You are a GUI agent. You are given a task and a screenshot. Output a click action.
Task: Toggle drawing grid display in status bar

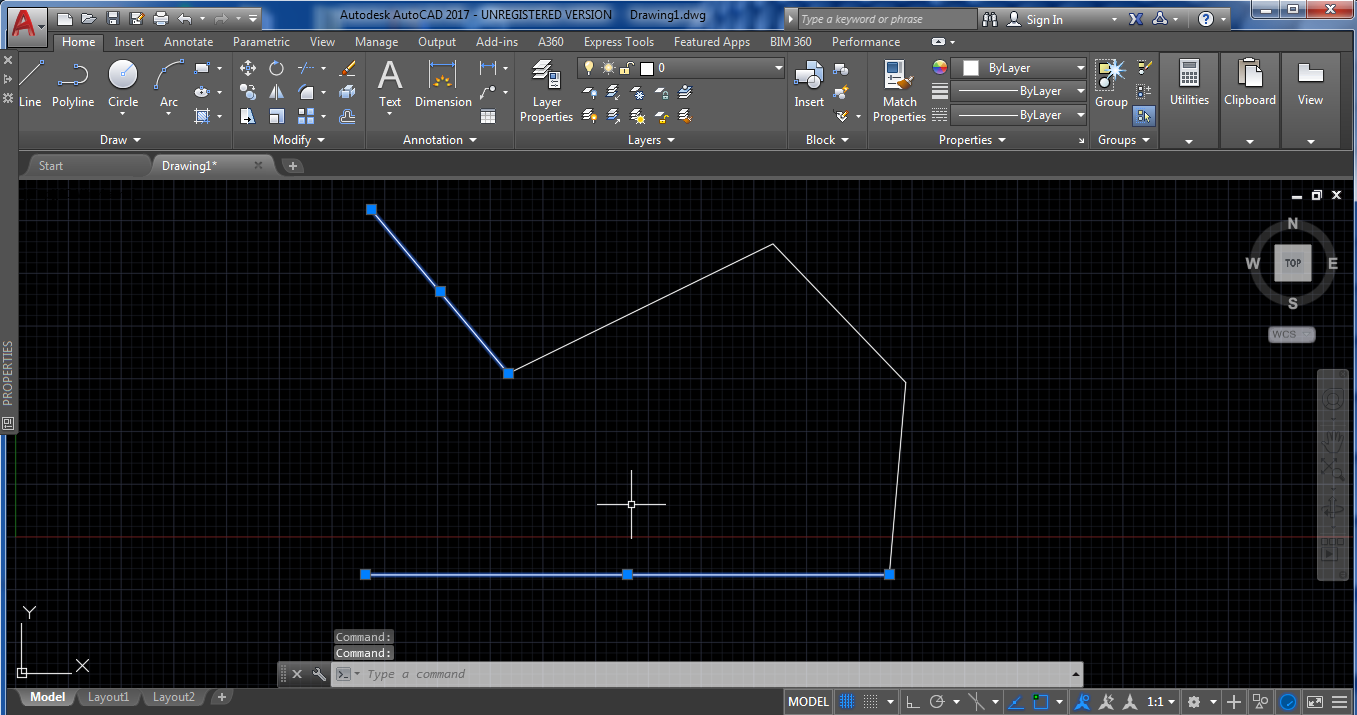(847, 701)
